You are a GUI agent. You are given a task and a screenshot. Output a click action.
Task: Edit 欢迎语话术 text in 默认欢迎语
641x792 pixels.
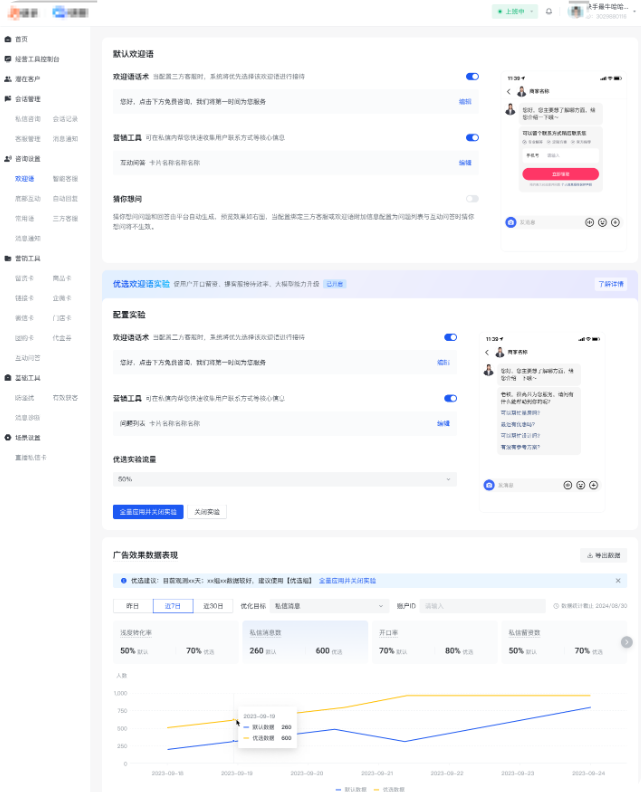465,102
